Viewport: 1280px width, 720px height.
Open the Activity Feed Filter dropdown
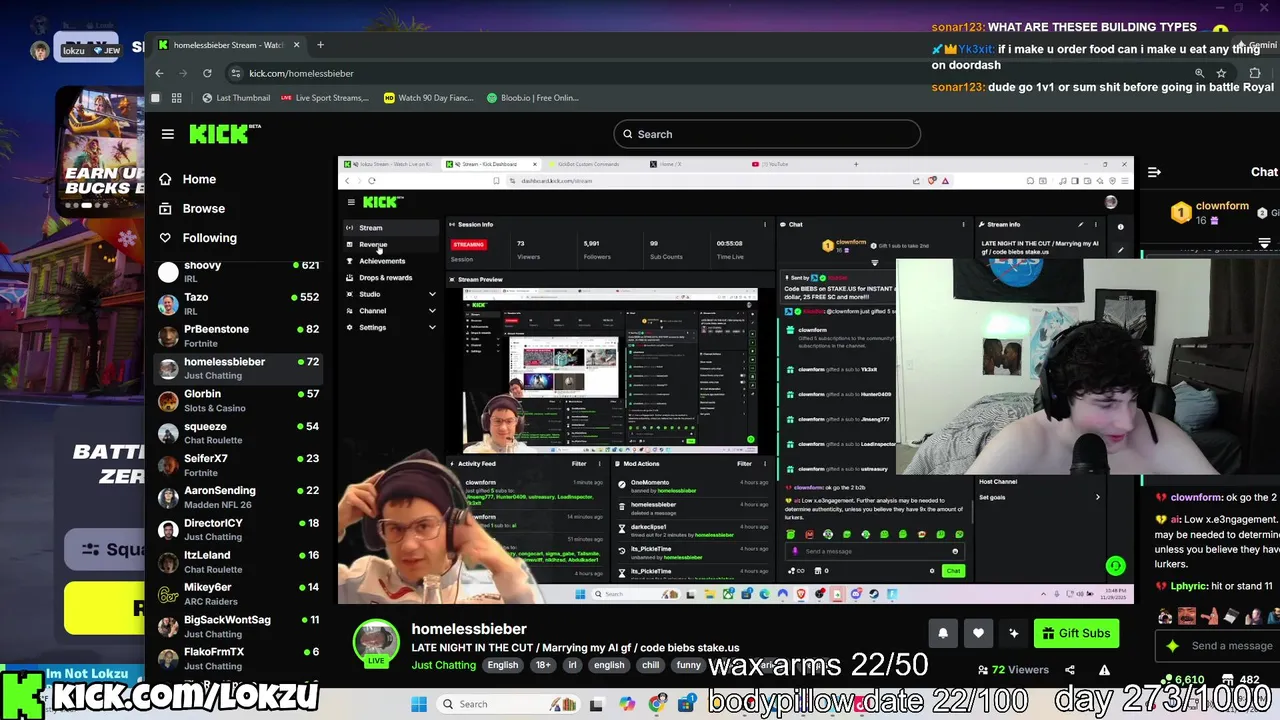(x=579, y=464)
